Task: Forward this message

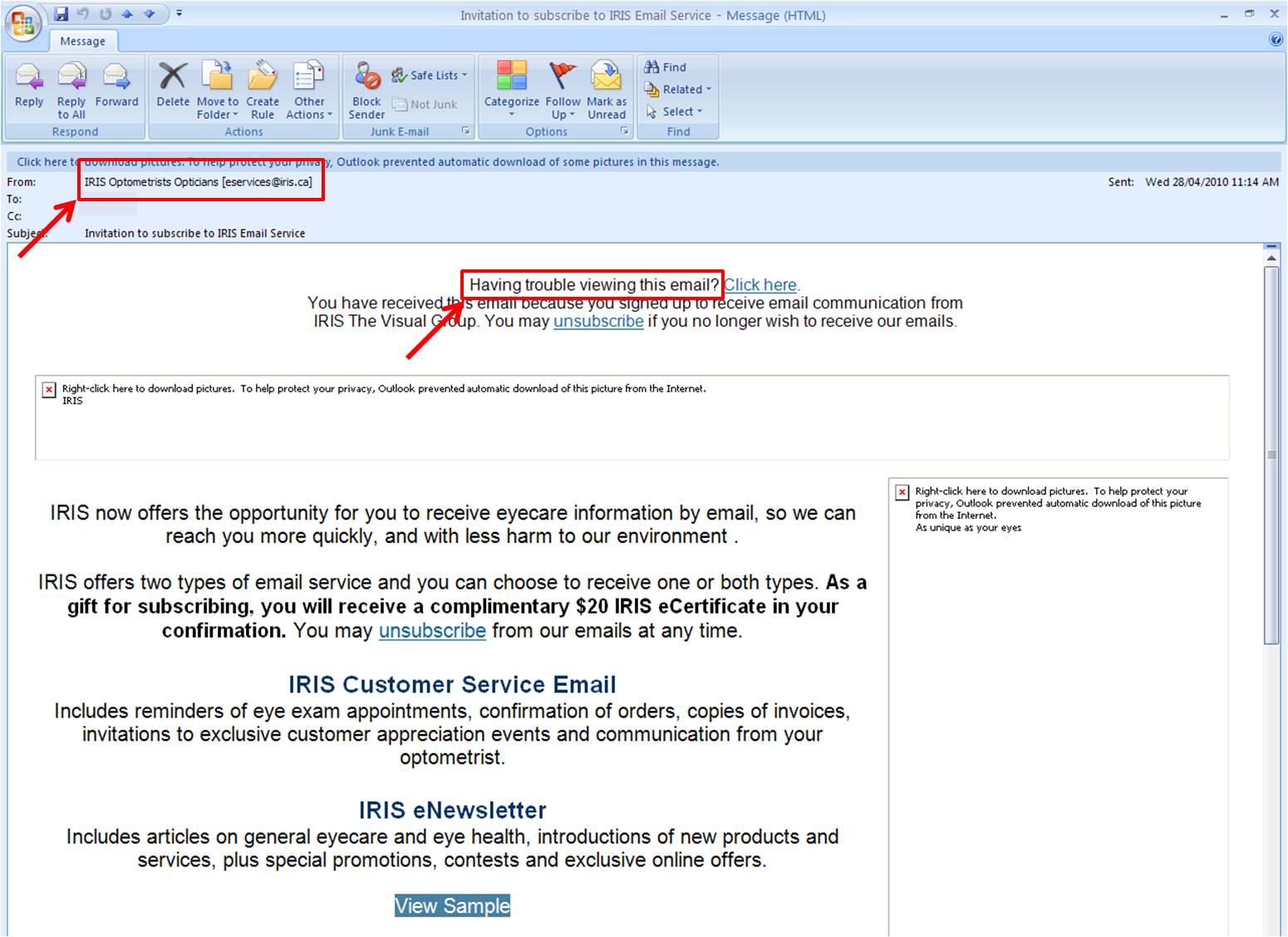Action: (x=116, y=84)
